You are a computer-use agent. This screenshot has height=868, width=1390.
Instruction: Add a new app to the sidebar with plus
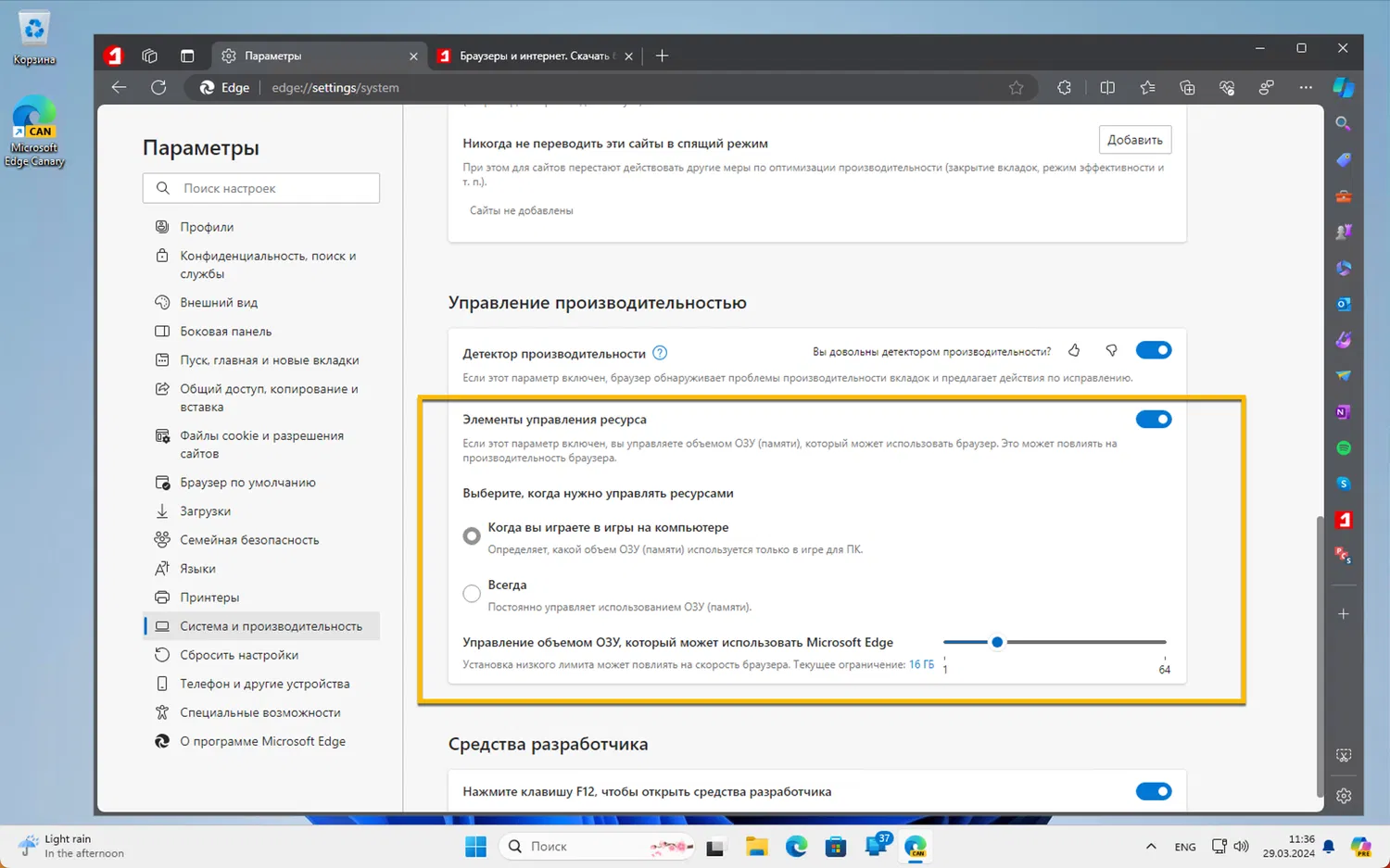[x=1343, y=613]
